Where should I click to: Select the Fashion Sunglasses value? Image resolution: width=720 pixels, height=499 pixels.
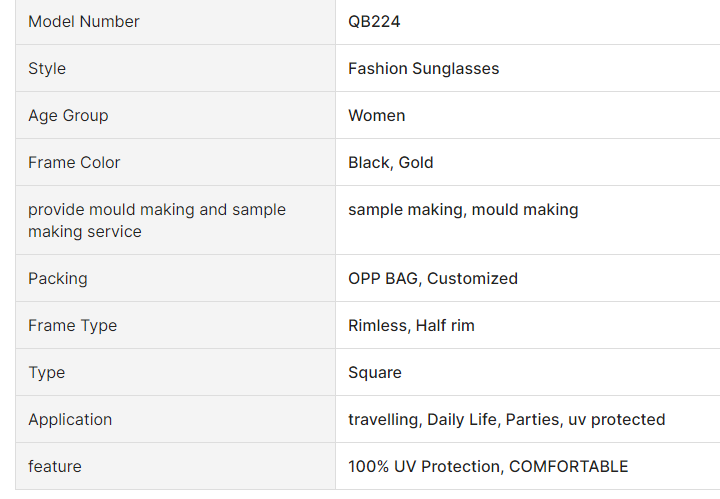(x=423, y=68)
